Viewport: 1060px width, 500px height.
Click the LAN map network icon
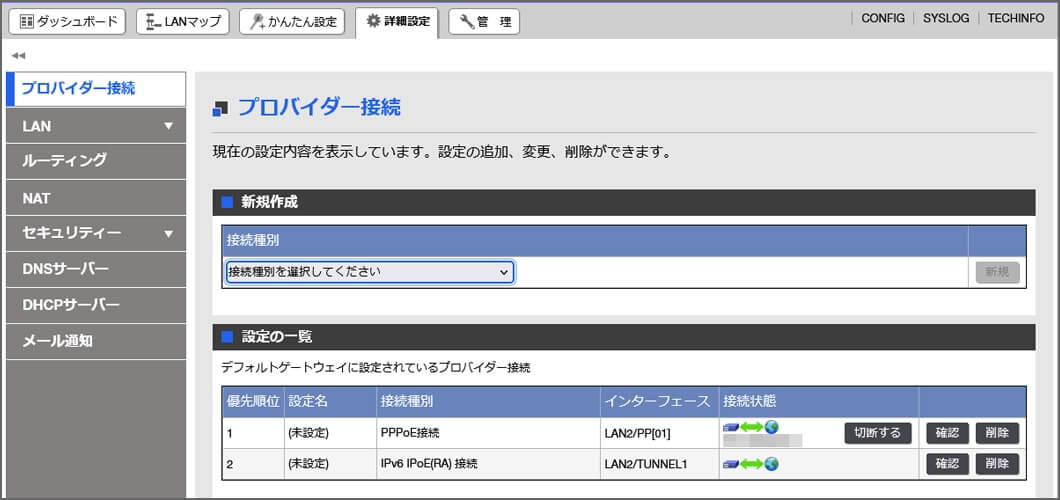tap(153, 22)
